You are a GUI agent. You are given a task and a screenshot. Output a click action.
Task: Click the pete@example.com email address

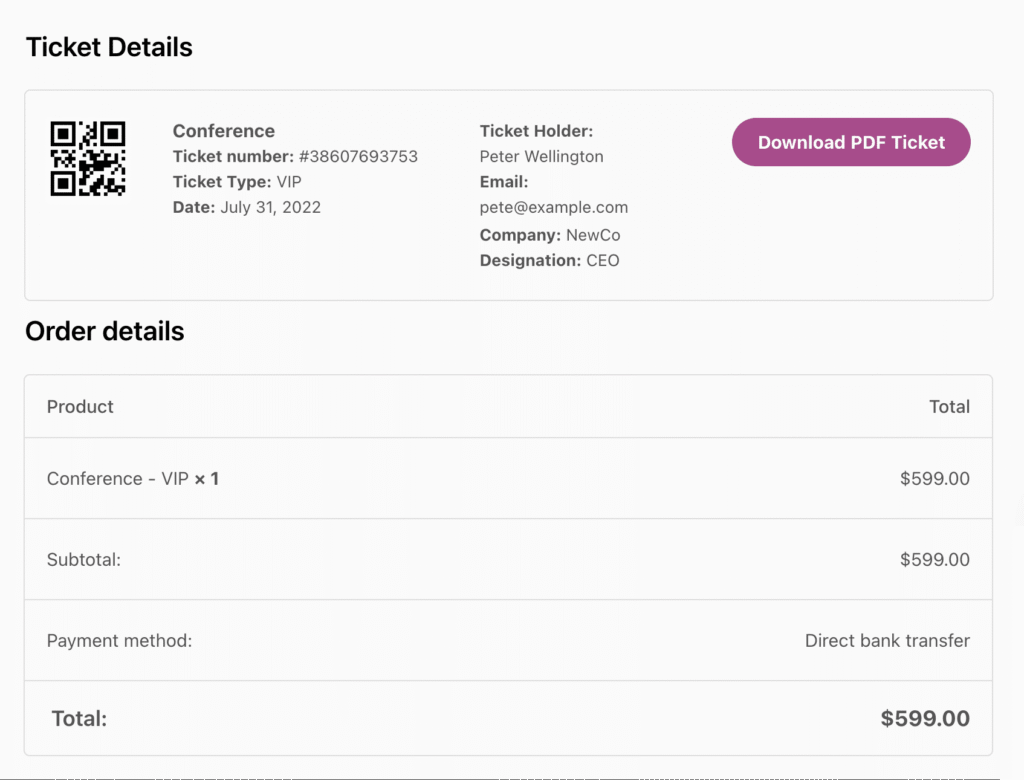tap(553, 207)
